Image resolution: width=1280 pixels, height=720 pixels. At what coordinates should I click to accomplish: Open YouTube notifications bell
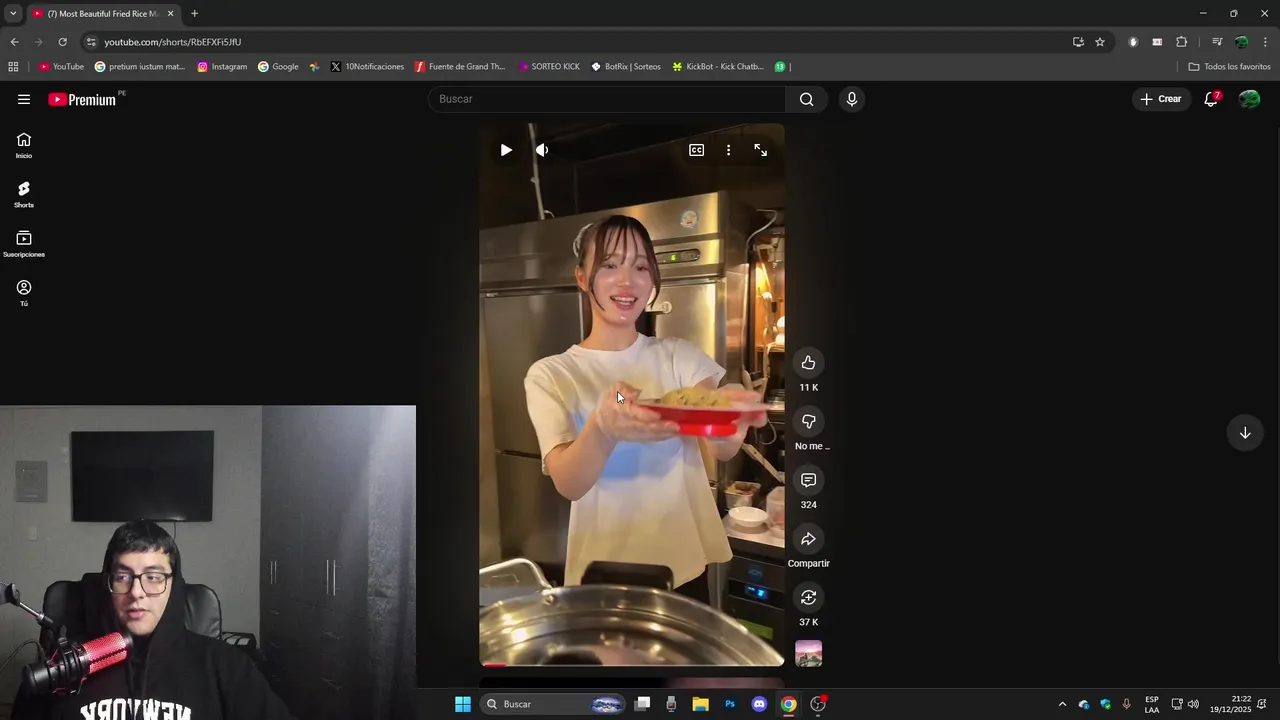[1211, 99]
